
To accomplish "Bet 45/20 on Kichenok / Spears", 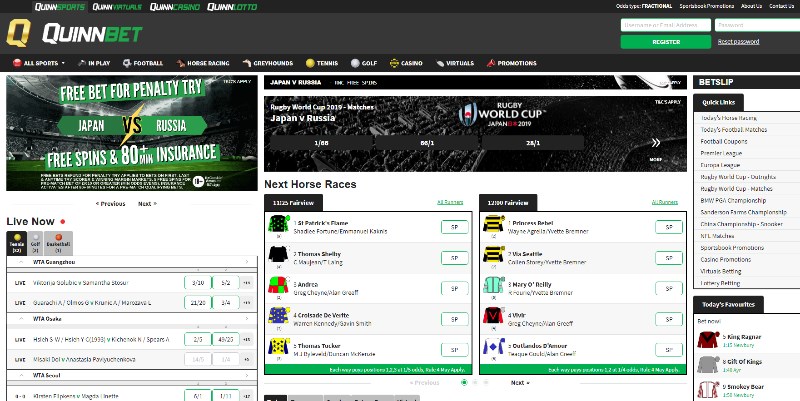I will point(226,339).
